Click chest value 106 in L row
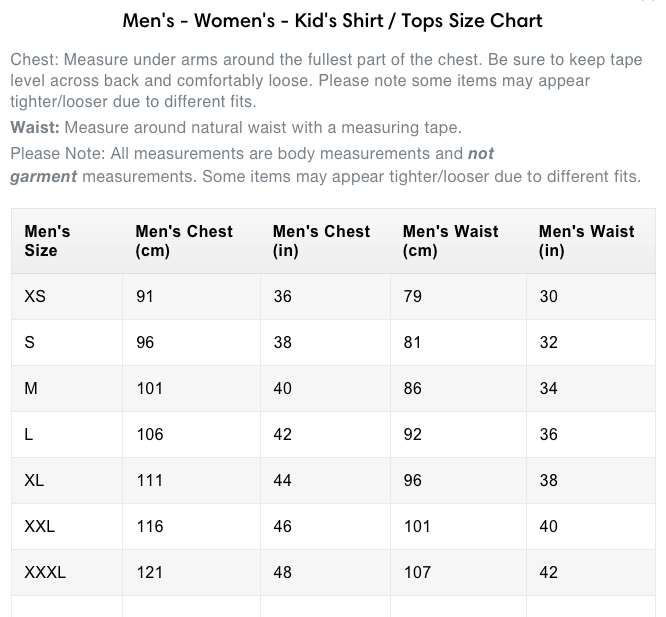Viewport: 666px width, 617px height. tap(149, 434)
